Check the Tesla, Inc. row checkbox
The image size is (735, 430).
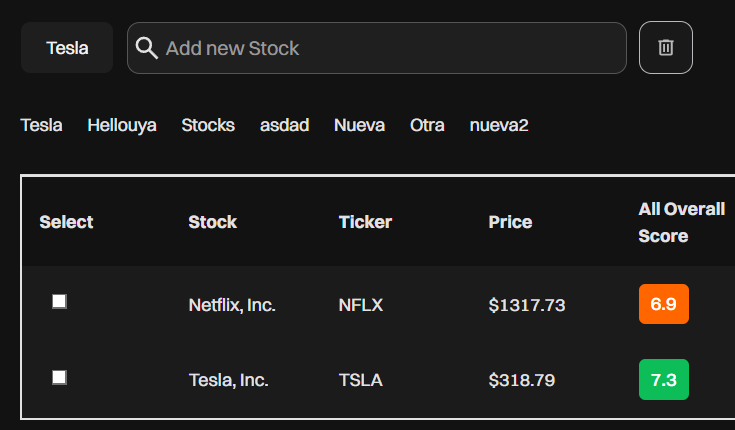60,377
